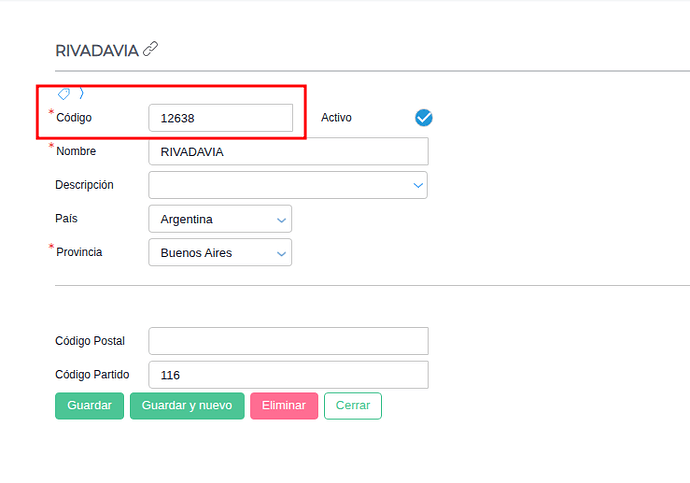Screen dimensions: 690x483
Task: Click the blue tag icon above Código
Action: coord(64,93)
